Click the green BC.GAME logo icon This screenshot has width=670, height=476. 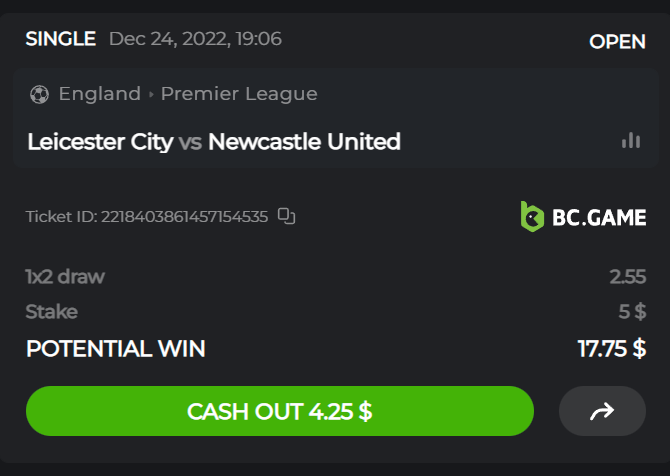(x=532, y=216)
